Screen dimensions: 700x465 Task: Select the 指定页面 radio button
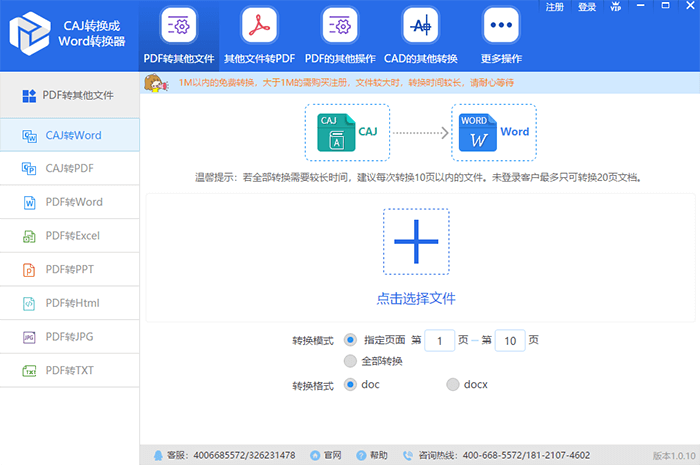point(350,340)
